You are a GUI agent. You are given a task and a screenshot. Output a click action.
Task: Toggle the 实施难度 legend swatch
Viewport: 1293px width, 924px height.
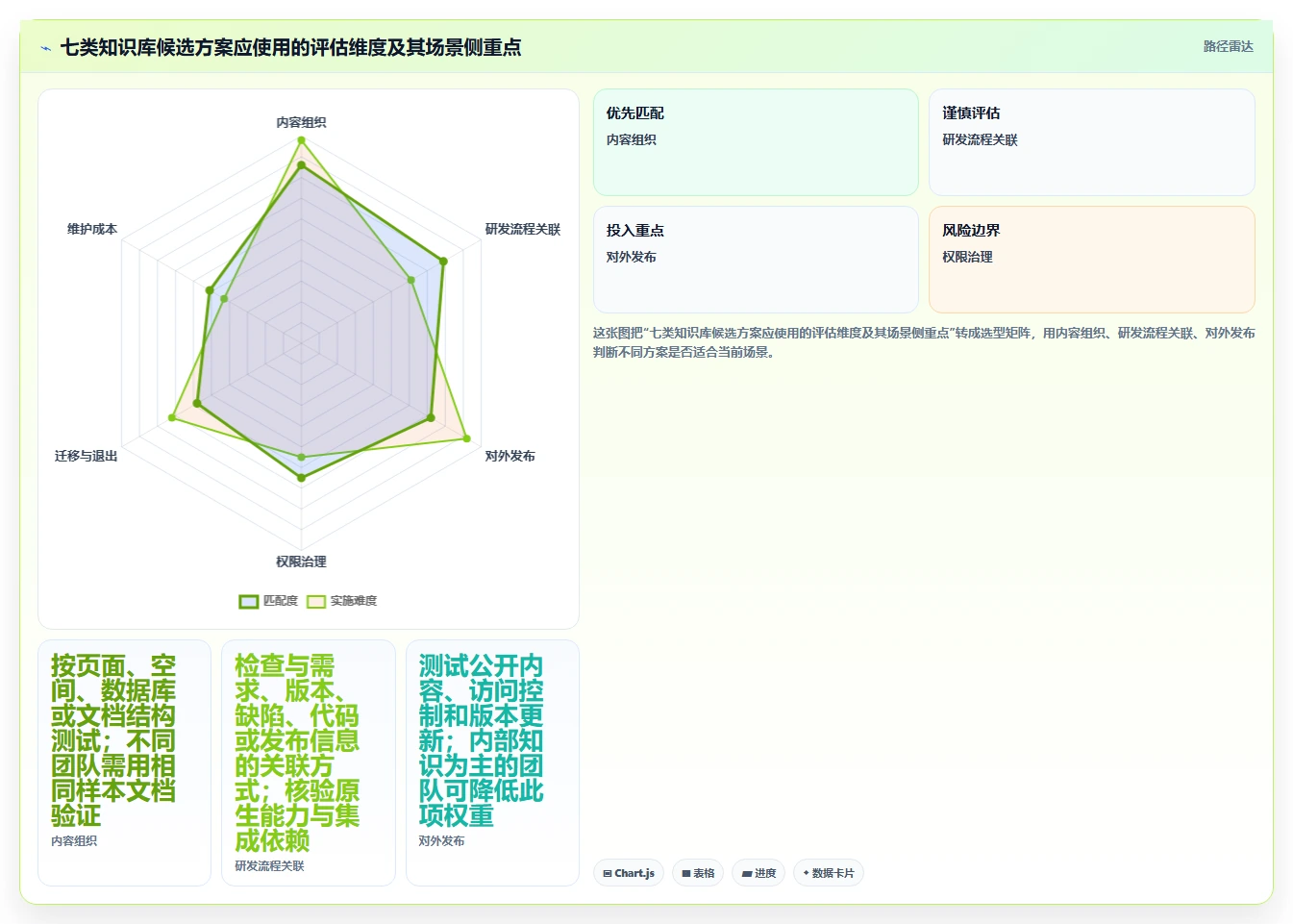(316, 601)
